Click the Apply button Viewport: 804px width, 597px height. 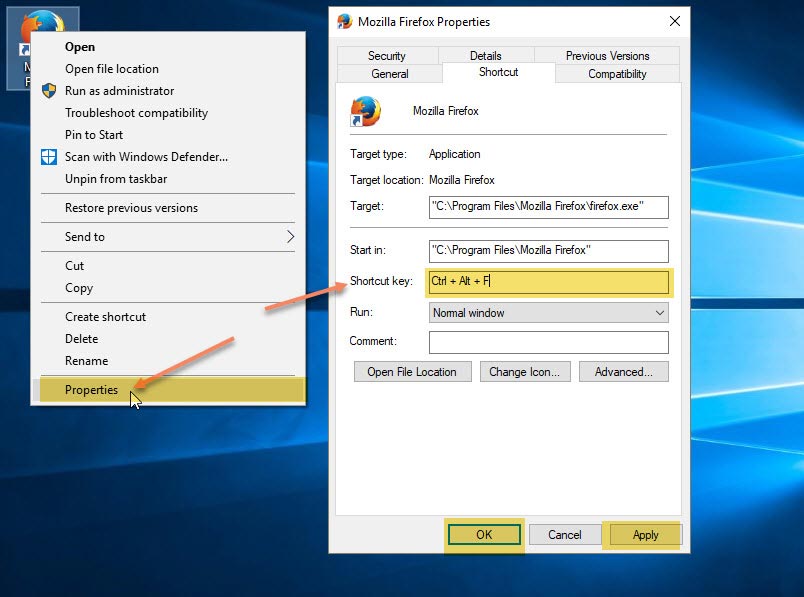click(645, 535)
